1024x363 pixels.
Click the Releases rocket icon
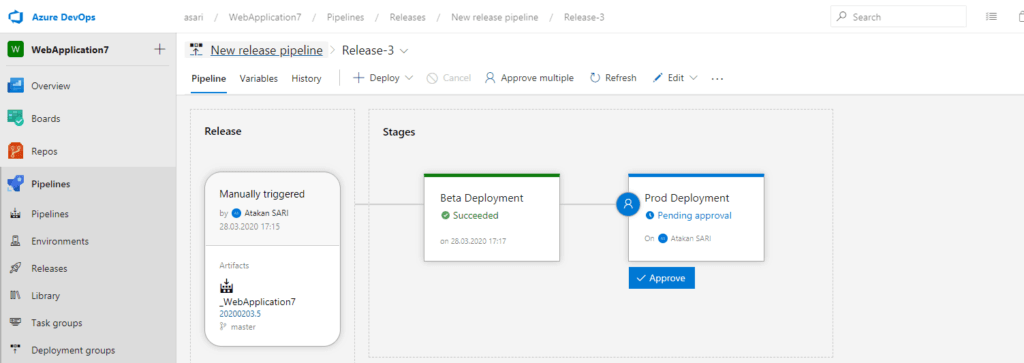[16, 268]
